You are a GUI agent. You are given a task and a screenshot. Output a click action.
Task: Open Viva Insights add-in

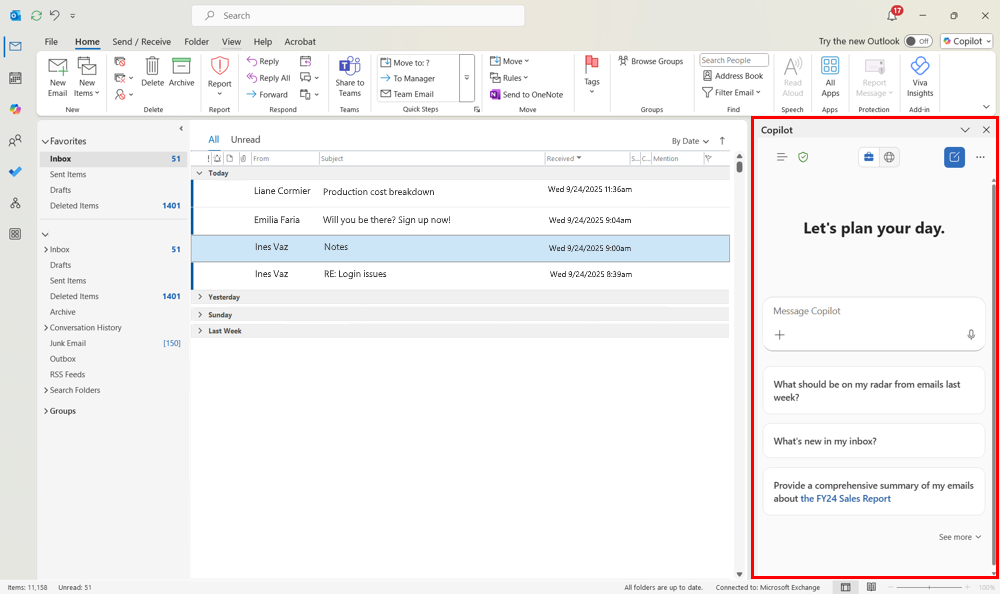(x=920, y=77)
